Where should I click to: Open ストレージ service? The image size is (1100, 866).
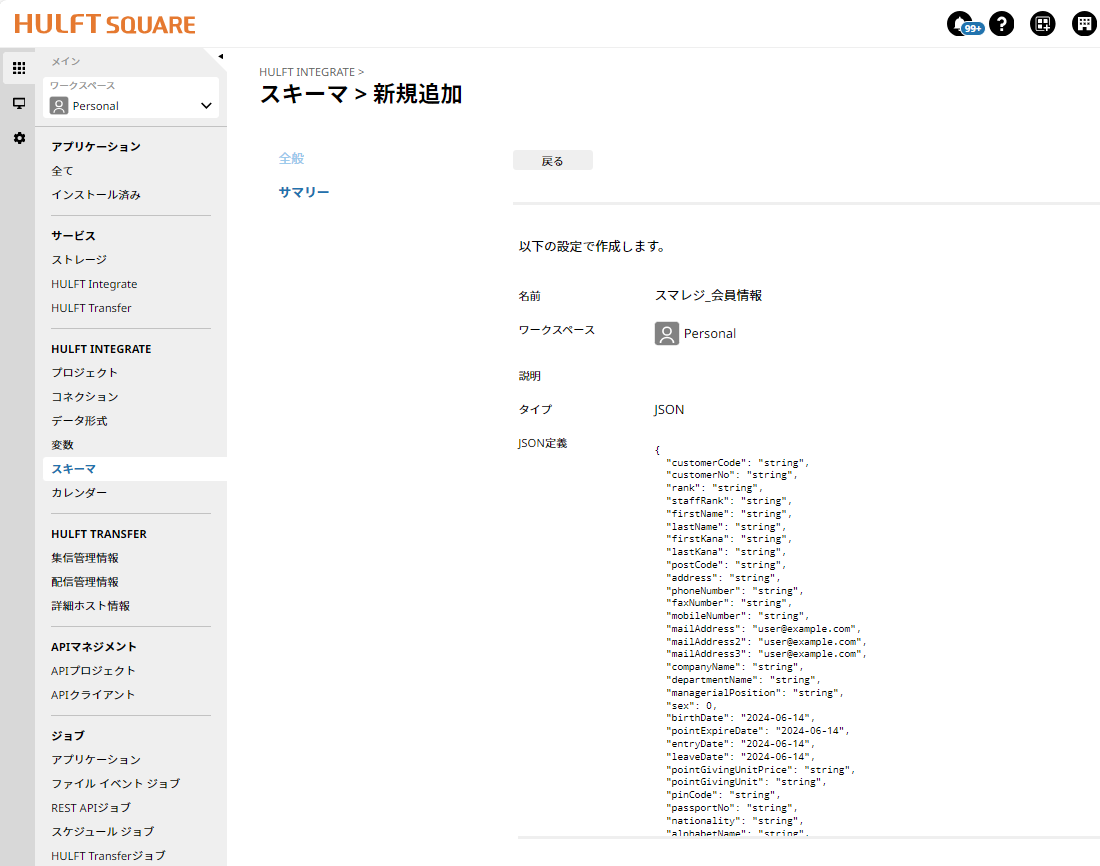[x=79, y=260]
